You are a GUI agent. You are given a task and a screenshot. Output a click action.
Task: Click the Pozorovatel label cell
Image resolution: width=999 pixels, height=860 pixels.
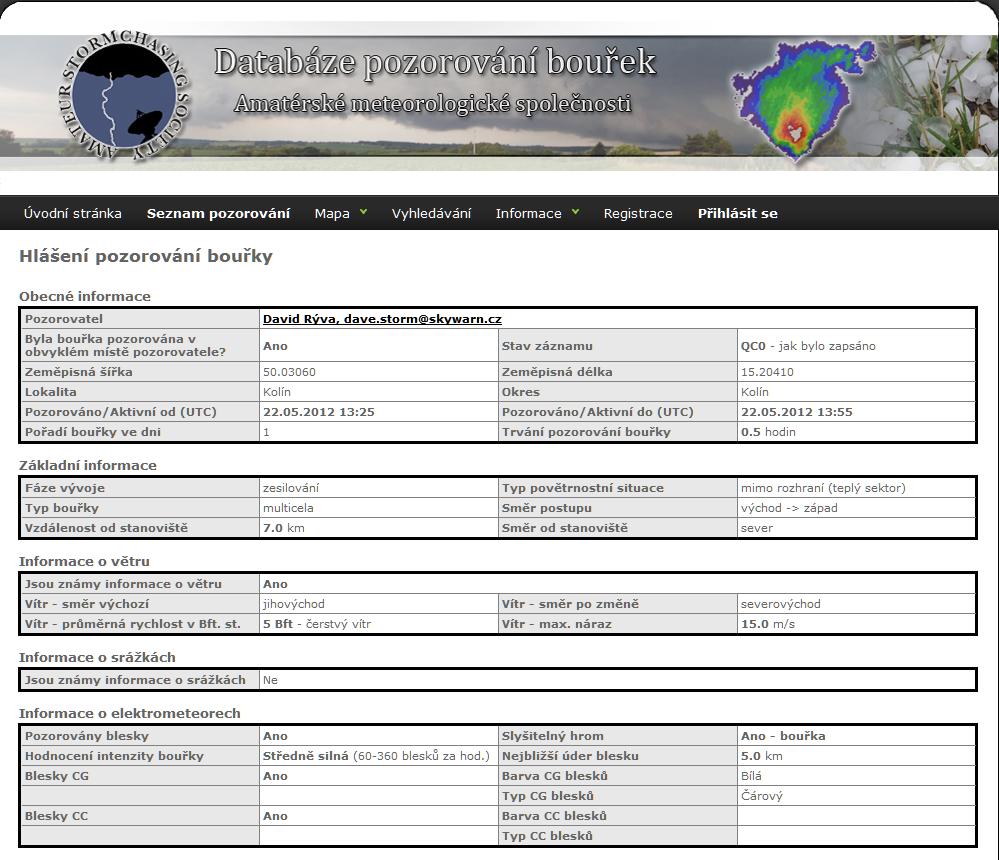[140, 319]
